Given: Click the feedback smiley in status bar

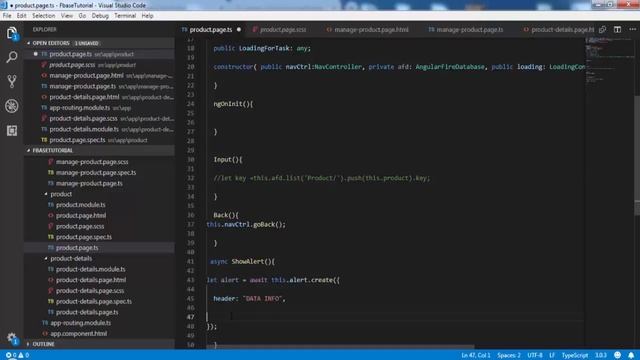Looking at the screenshot, I should 618,355.
